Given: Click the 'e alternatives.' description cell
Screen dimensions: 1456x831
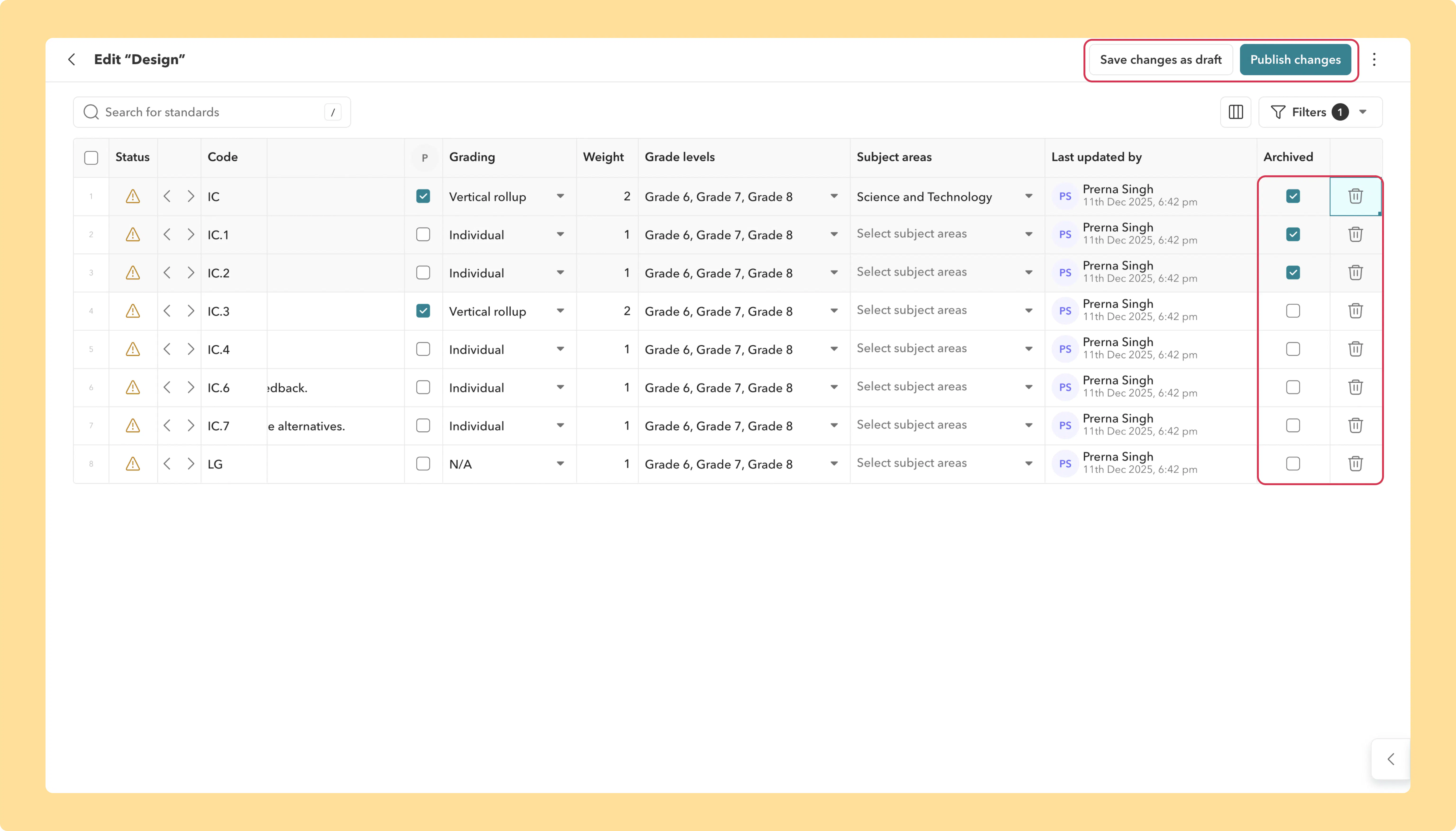Looking at the screenshot, I should (336, 426).
